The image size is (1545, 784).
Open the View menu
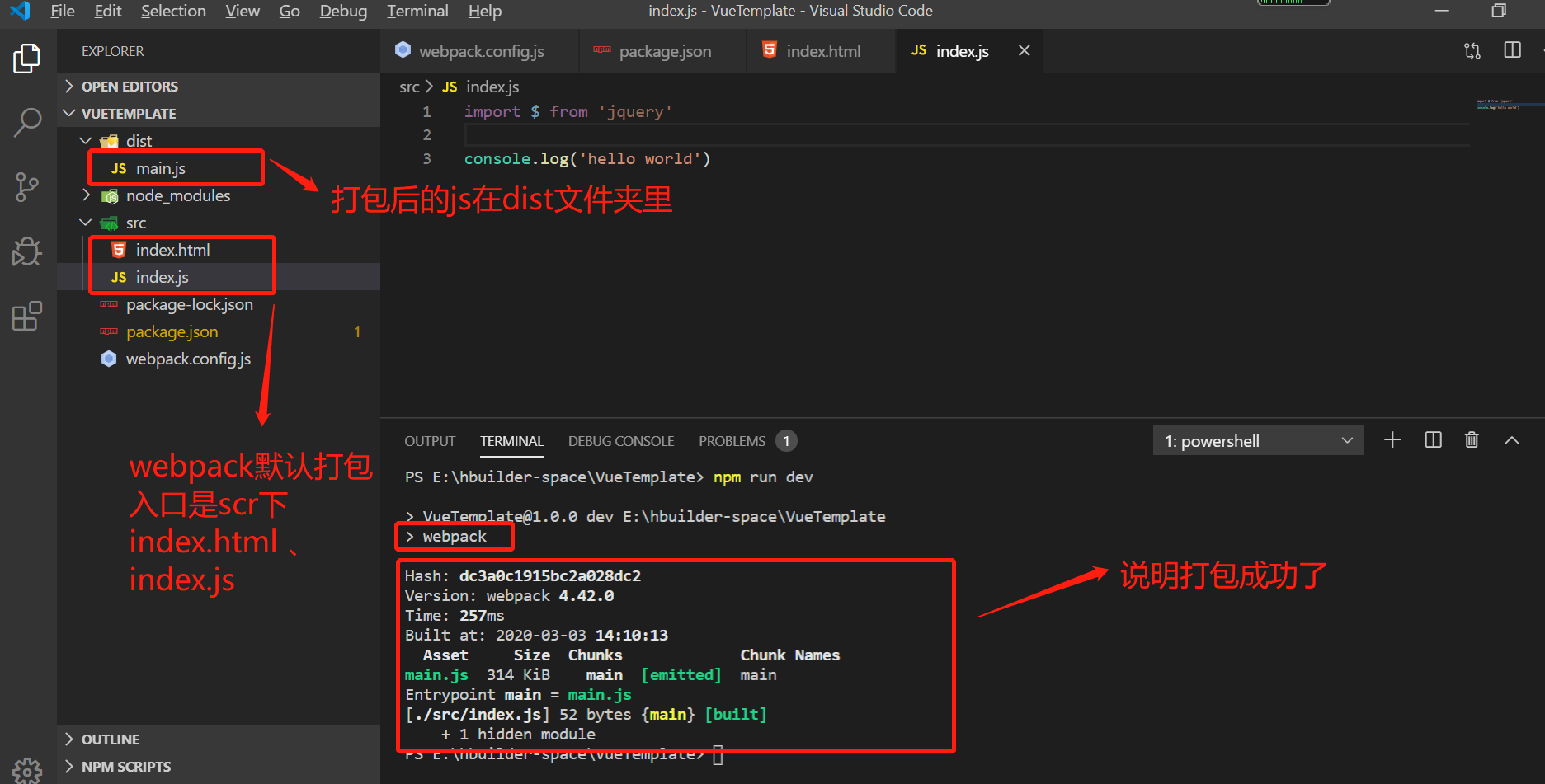pyautogui.click(x=243, y=11)
